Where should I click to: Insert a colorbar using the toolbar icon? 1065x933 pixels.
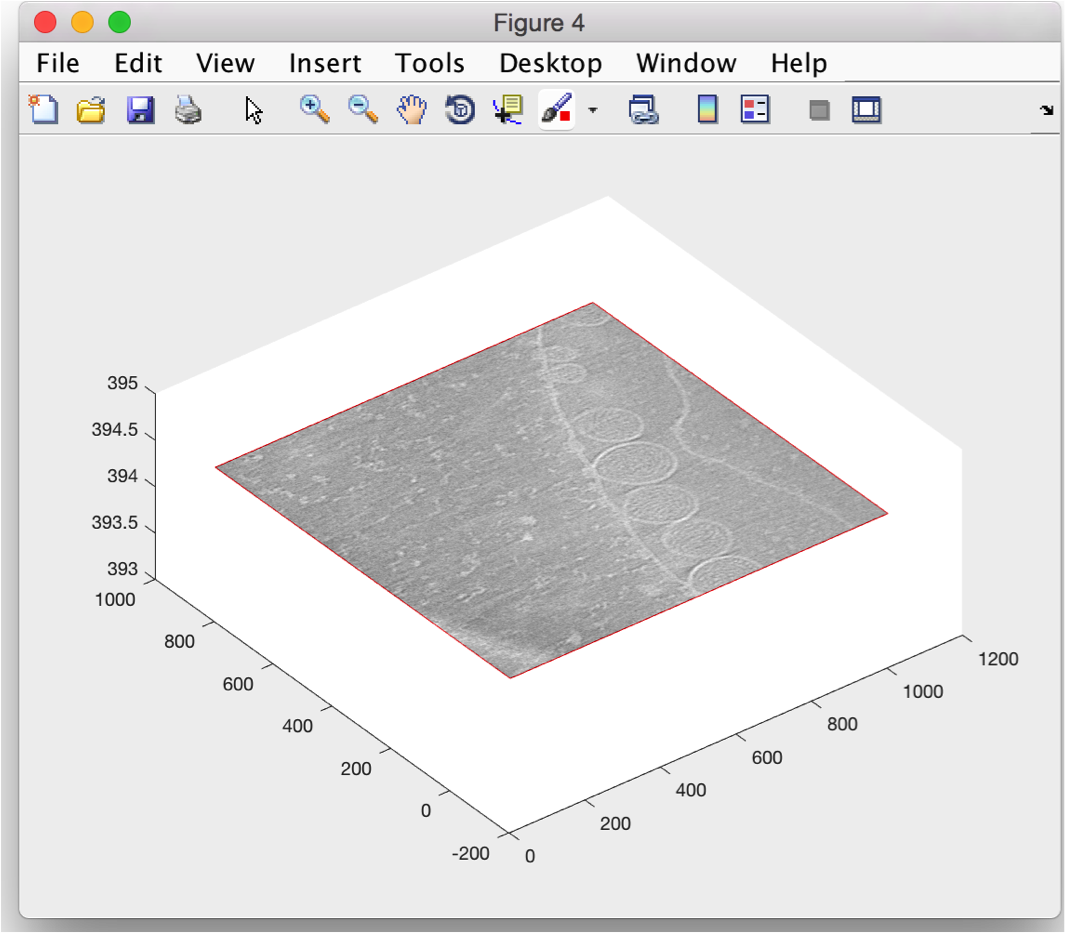708,109
